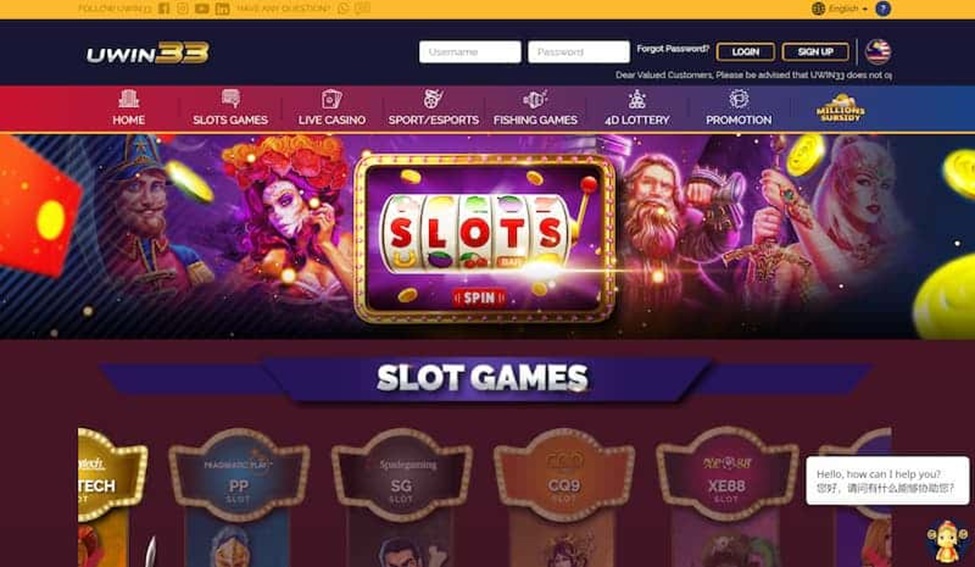Focus the Username input field

tap(470, 52)
